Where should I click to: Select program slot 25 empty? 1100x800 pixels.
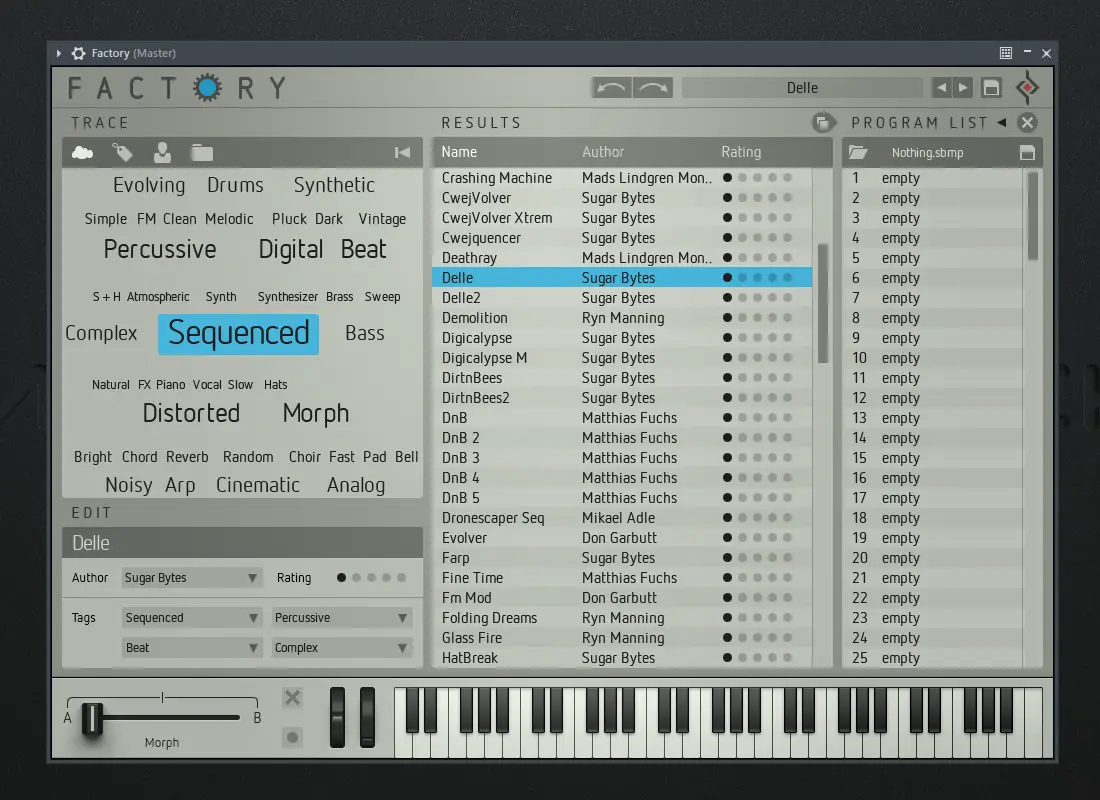[933, 658]
